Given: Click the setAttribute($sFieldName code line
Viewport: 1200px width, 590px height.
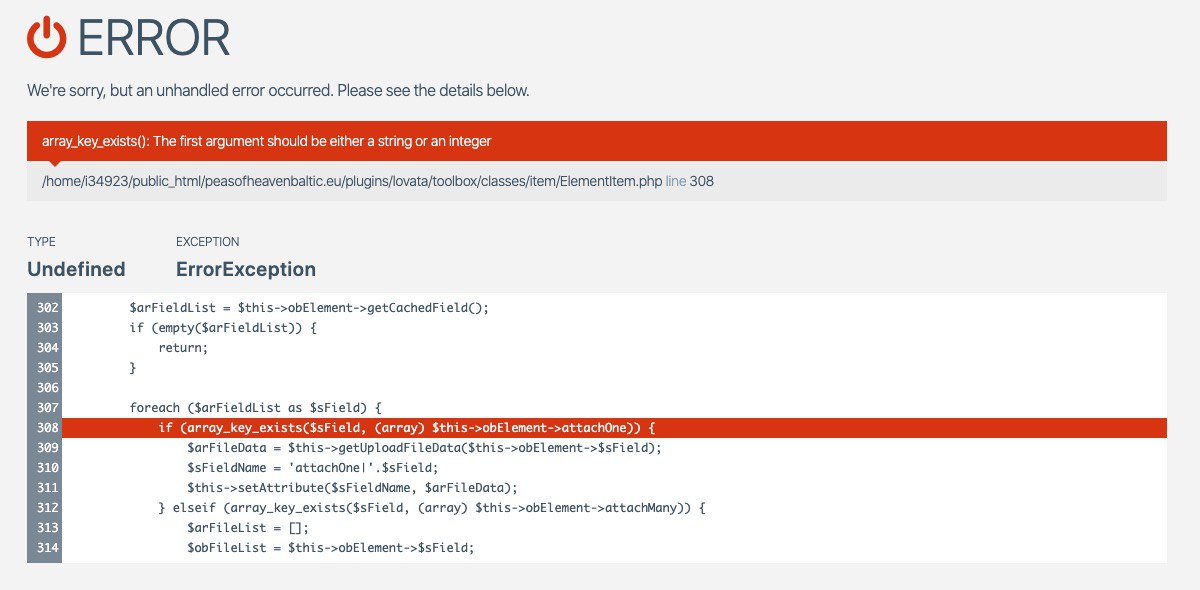Looking at the screenshot, I should (352, 488).
